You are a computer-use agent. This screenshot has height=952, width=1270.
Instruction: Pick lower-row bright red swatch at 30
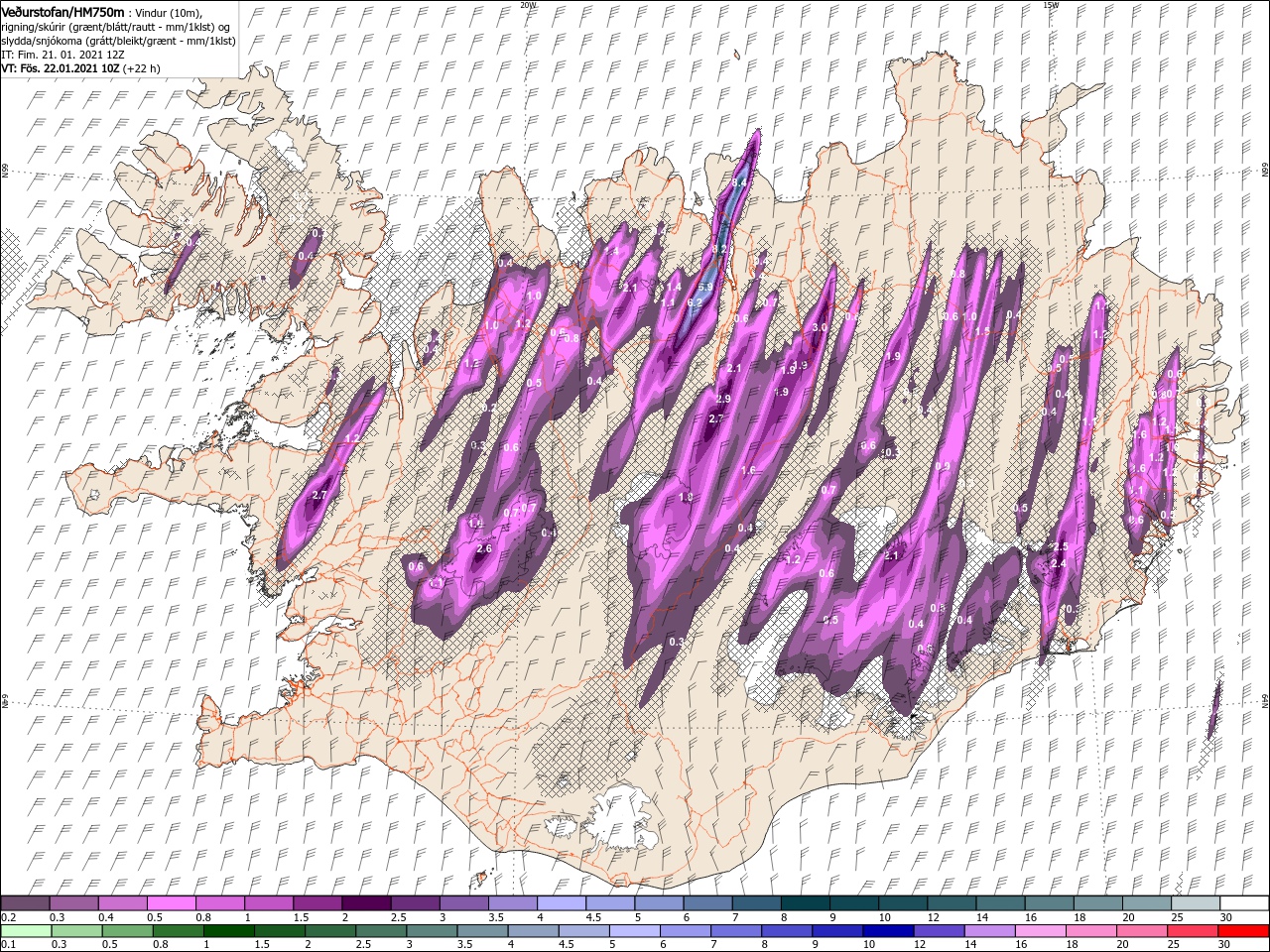1243,931
